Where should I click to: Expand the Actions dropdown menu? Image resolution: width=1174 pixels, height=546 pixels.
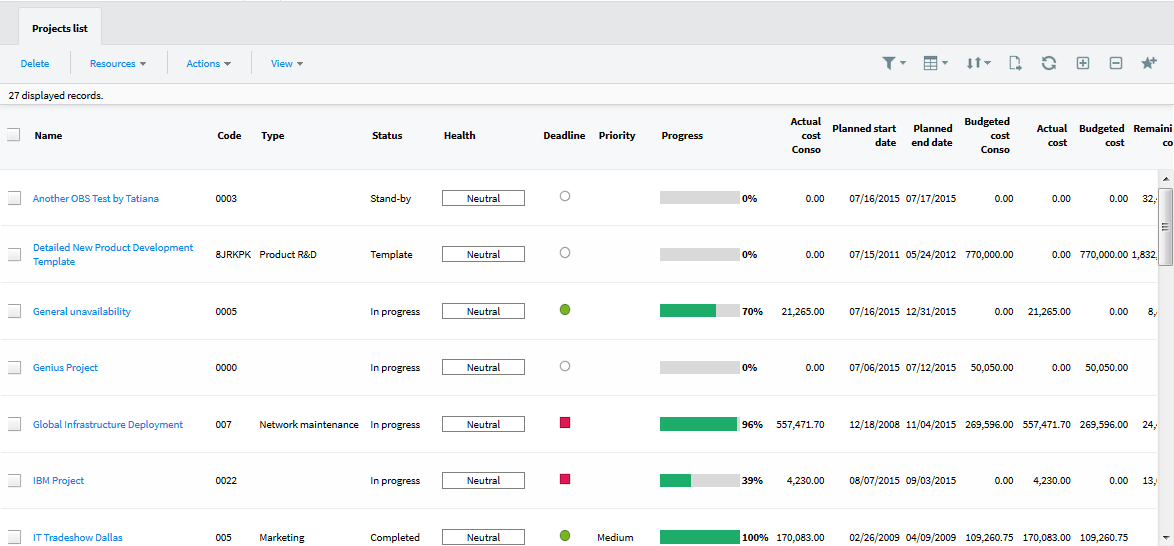coord(208,64)
